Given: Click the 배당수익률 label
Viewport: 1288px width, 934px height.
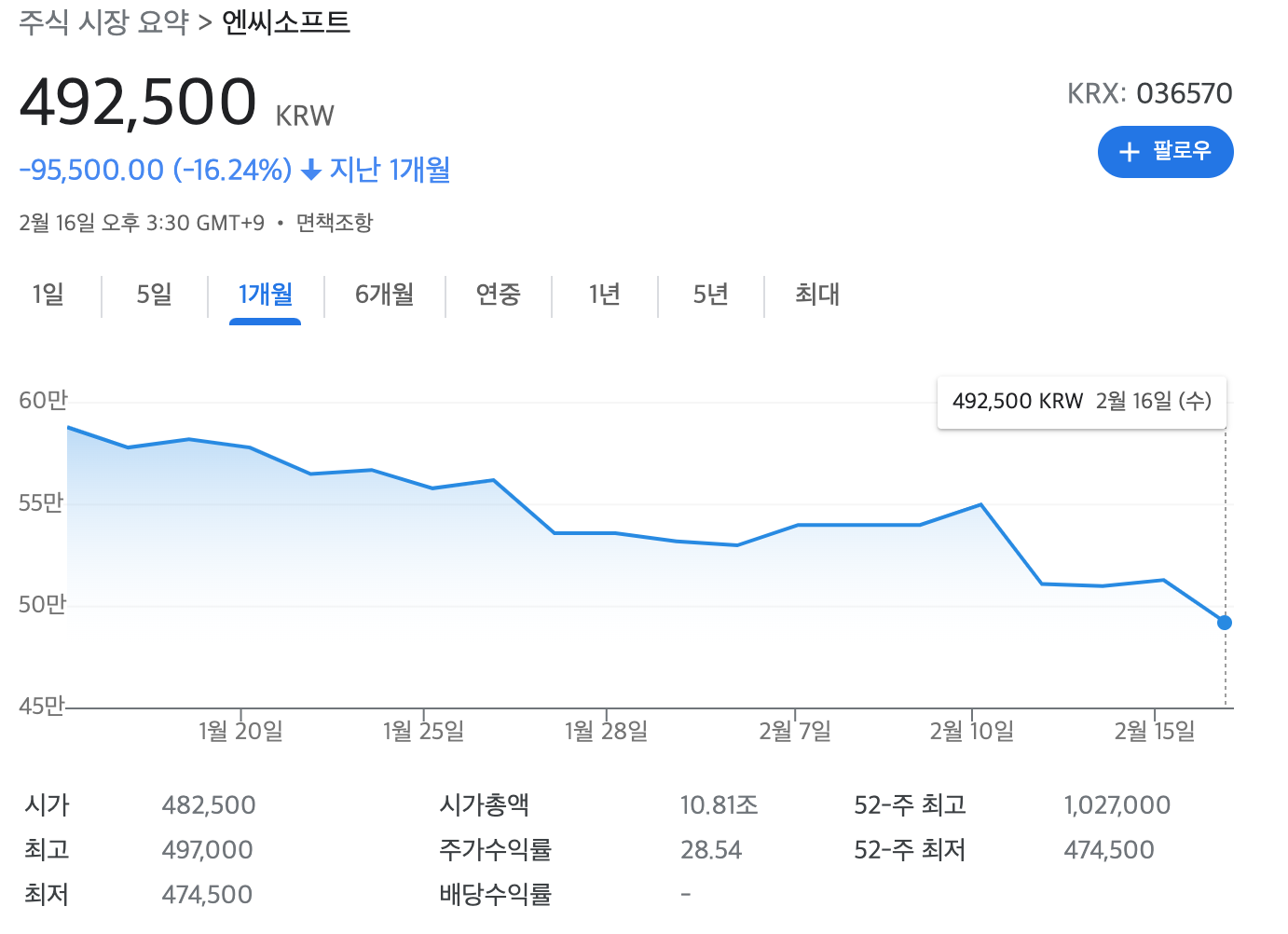Looking at the screenshot, I should click(496, 895).
